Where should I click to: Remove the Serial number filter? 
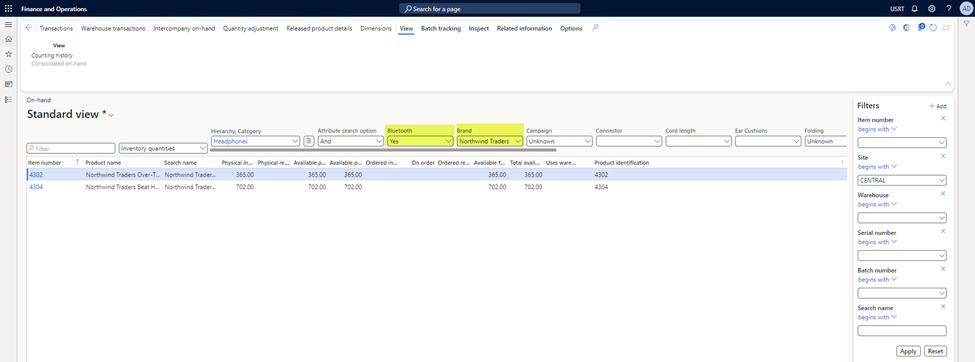943,231
